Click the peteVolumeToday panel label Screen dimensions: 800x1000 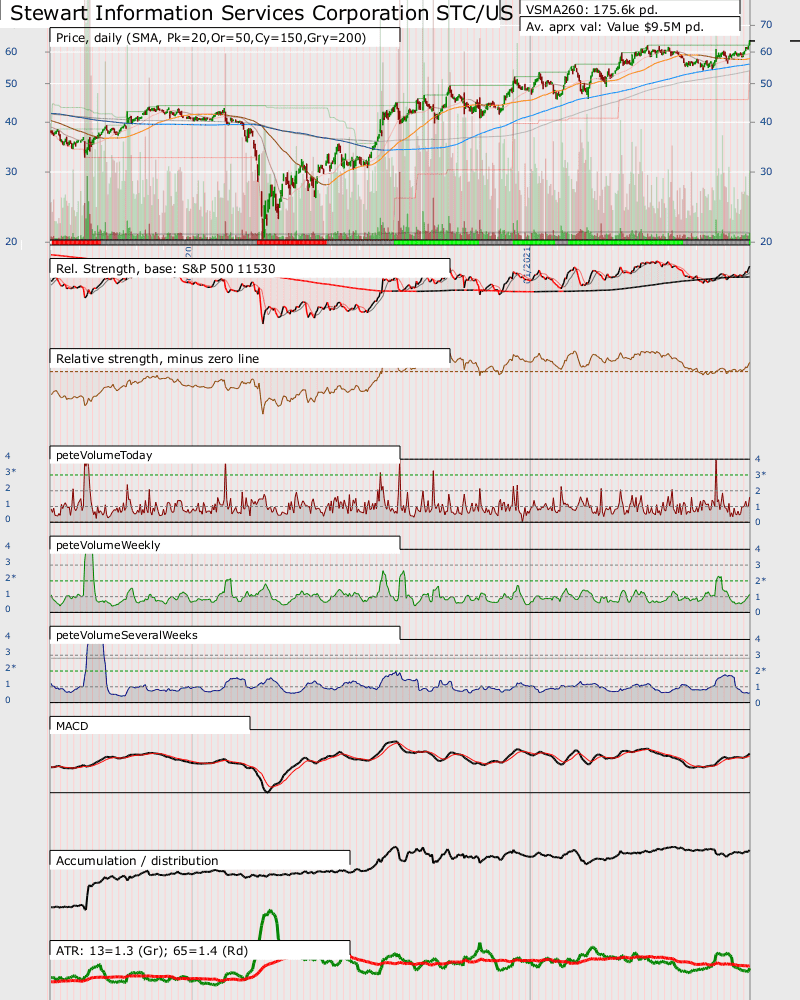[x=104, y=455]
